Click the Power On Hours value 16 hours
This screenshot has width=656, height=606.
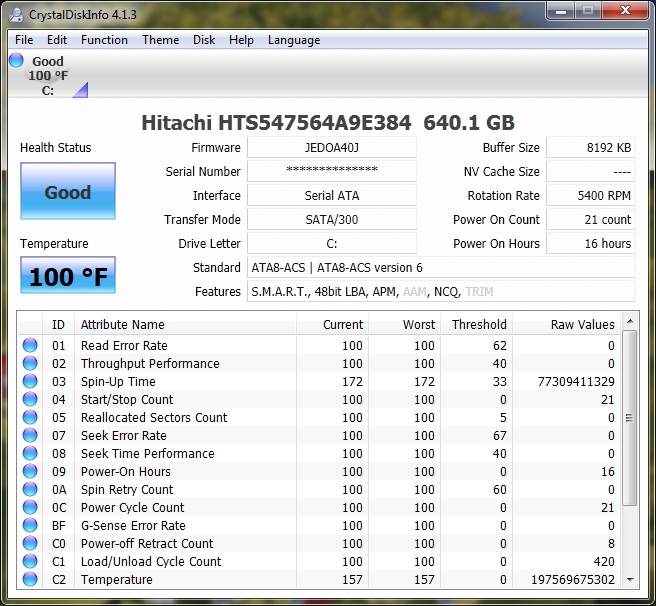pos(591,243)
